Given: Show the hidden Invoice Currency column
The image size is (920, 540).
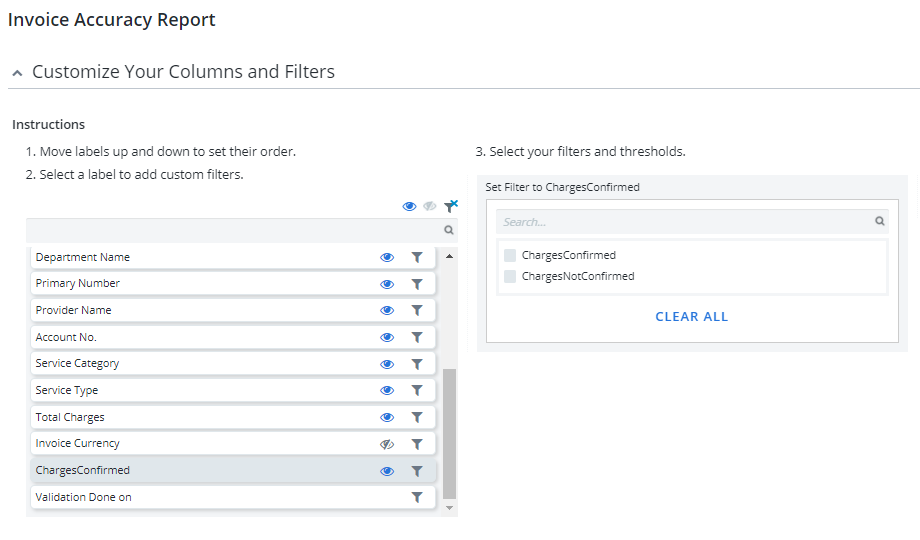Looking at the screenshot, I should [387, 444].
